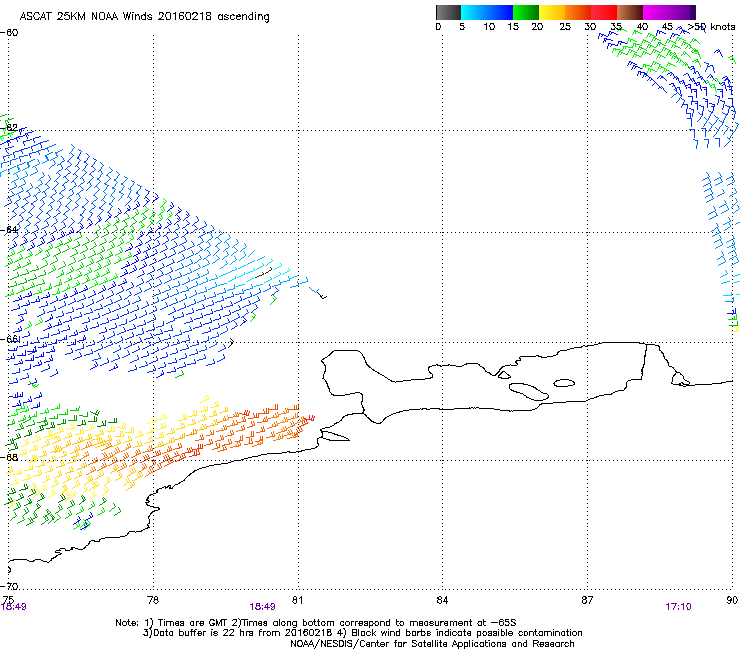
Task: Select the '-62' latitude label
Action: pyautogui.click(x=10, y=127)
